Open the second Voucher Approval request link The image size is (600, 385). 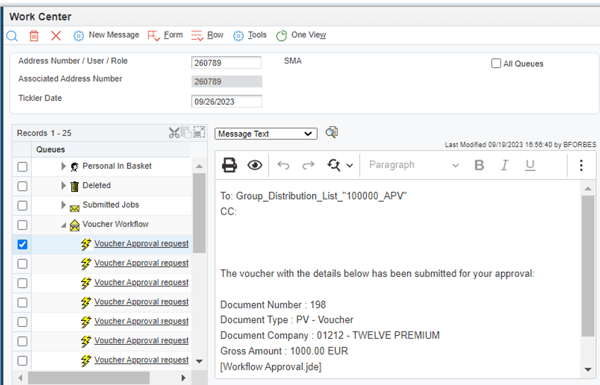[141, 263]
